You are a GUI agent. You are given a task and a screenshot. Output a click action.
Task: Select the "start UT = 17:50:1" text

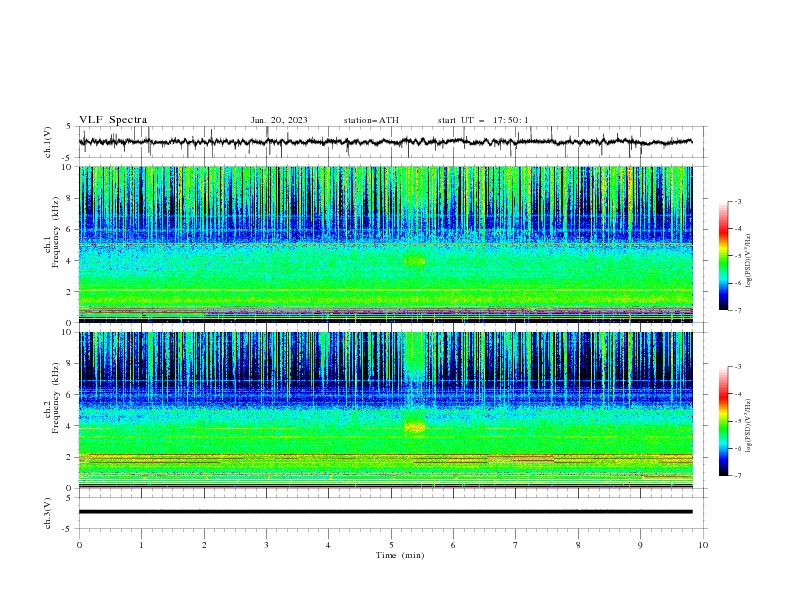(x=483, y=120)
